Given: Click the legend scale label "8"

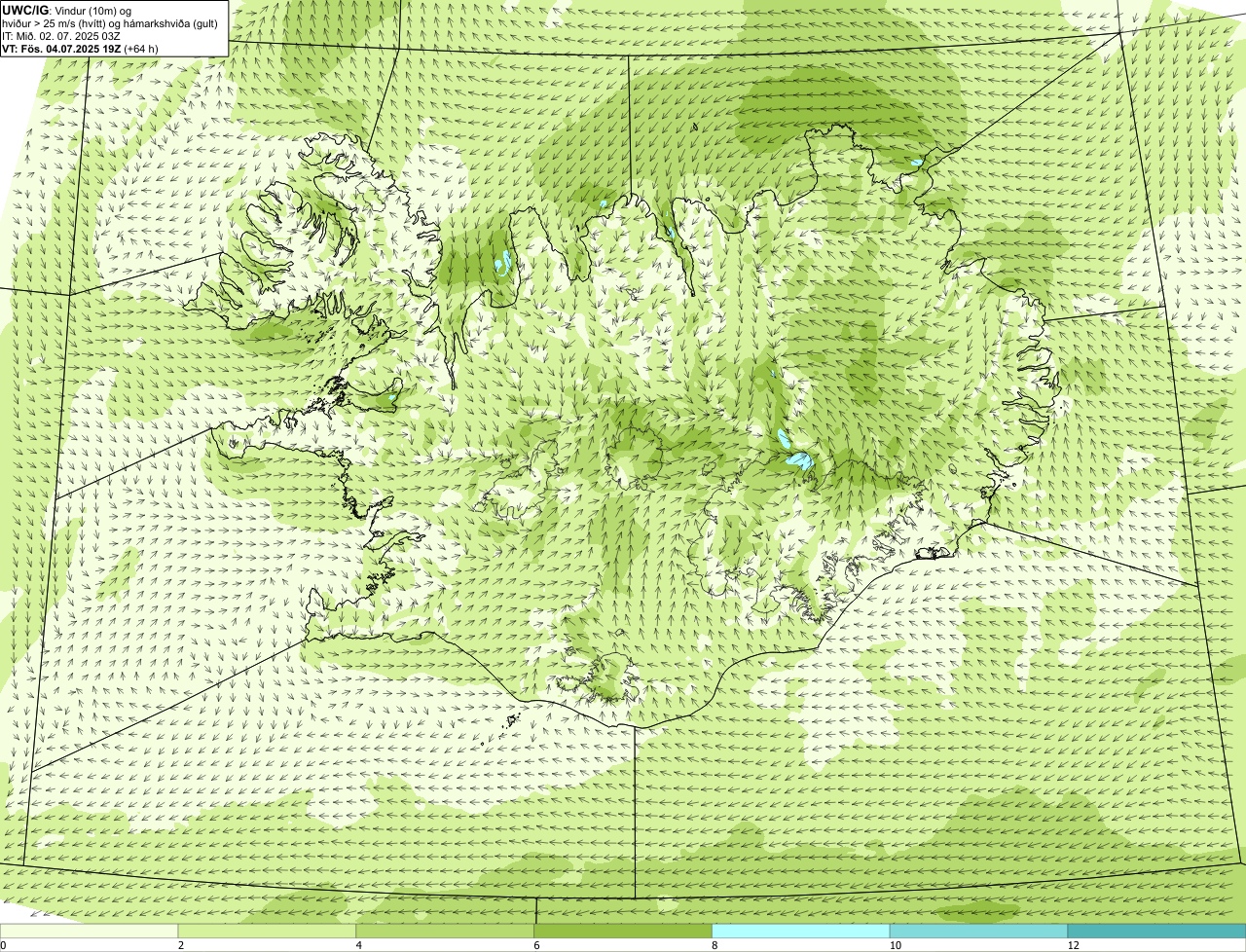Looking at the screenshot, I should (714, 945).
